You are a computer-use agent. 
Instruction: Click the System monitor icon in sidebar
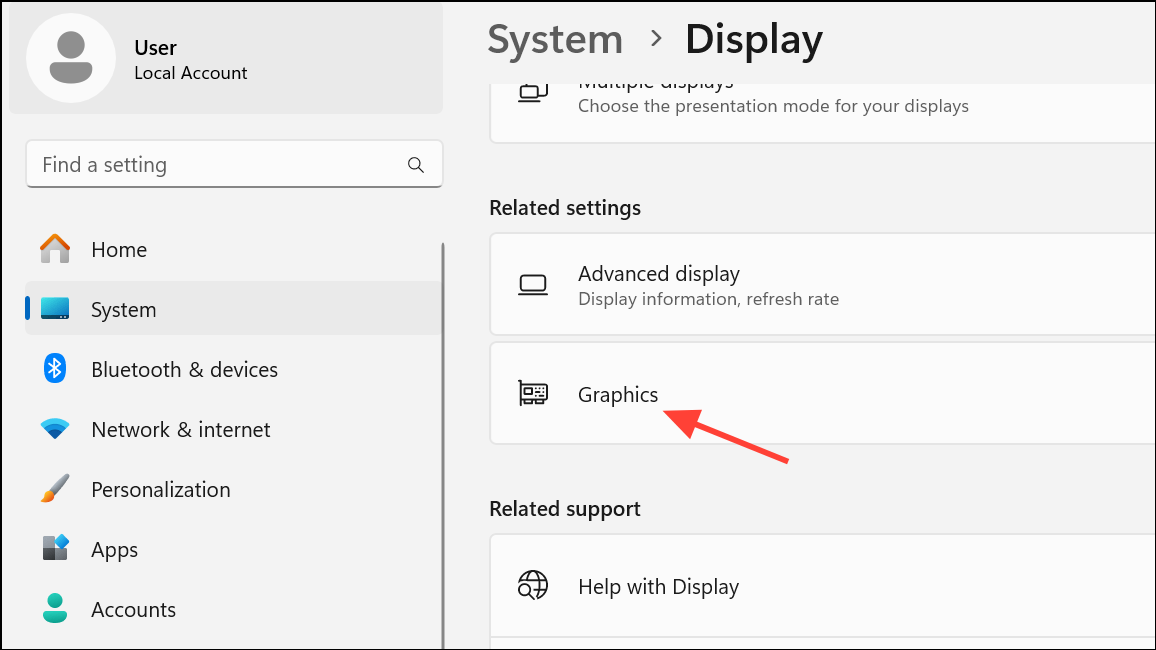point(57,309)
